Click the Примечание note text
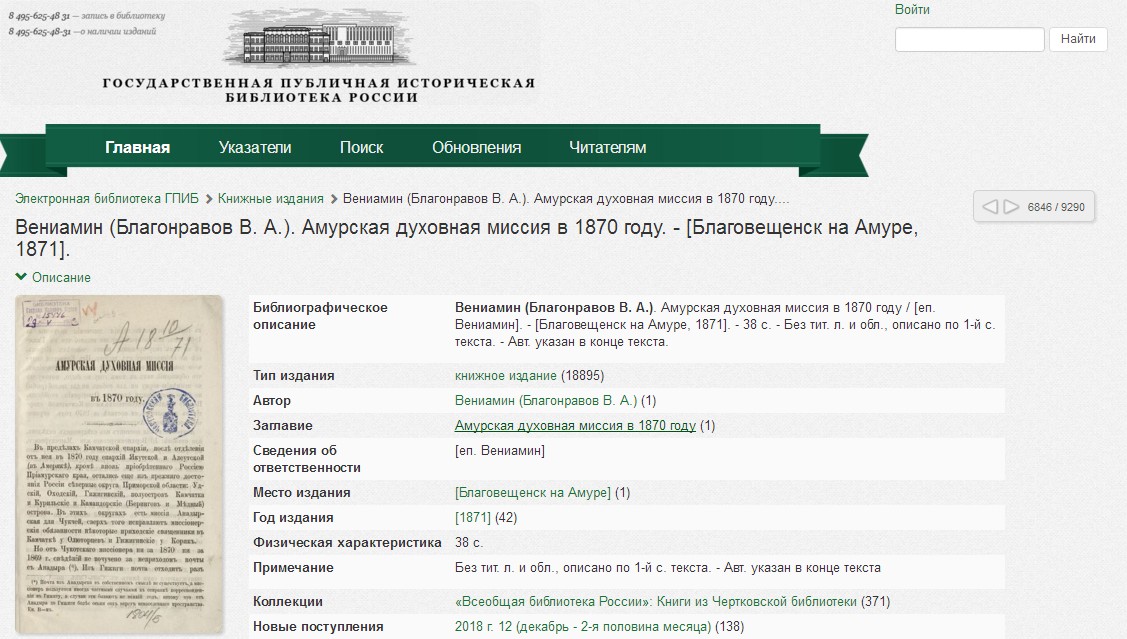 668,568
